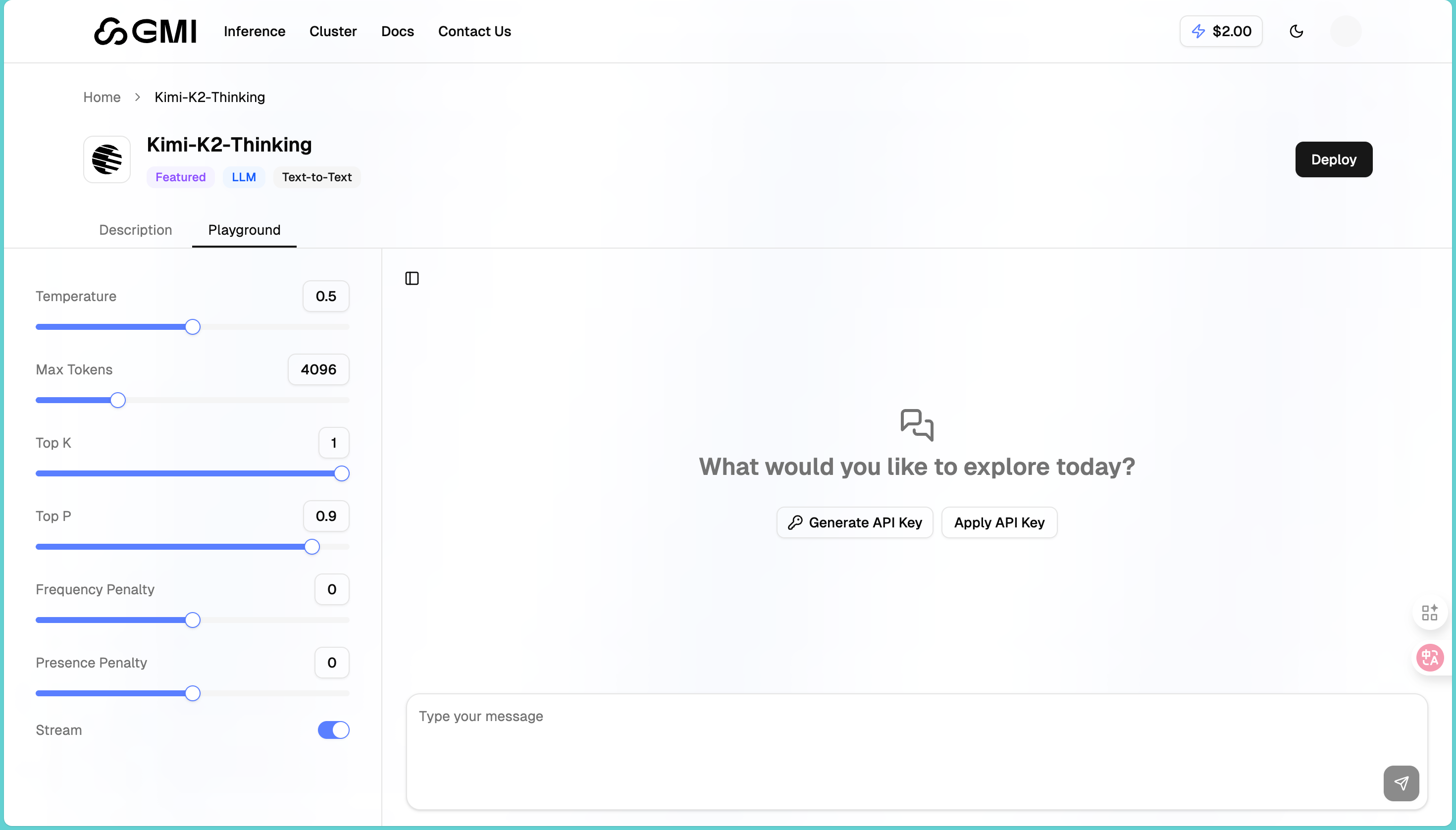Open the Inference menu
The height and width of the screenshot is (830, 1456).
(254, 31)
